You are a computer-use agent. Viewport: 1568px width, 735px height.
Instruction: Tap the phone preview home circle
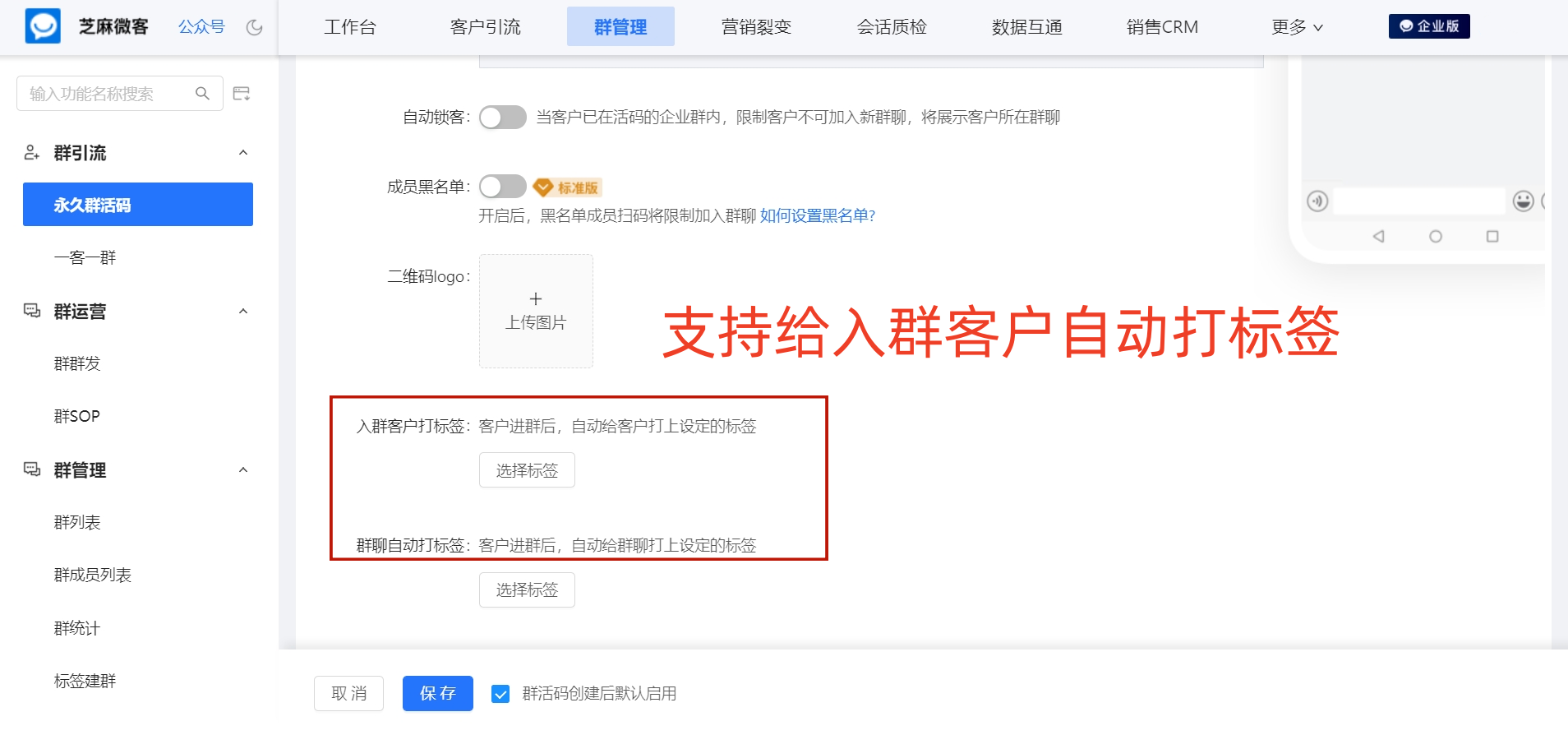tap(1436, 236)
